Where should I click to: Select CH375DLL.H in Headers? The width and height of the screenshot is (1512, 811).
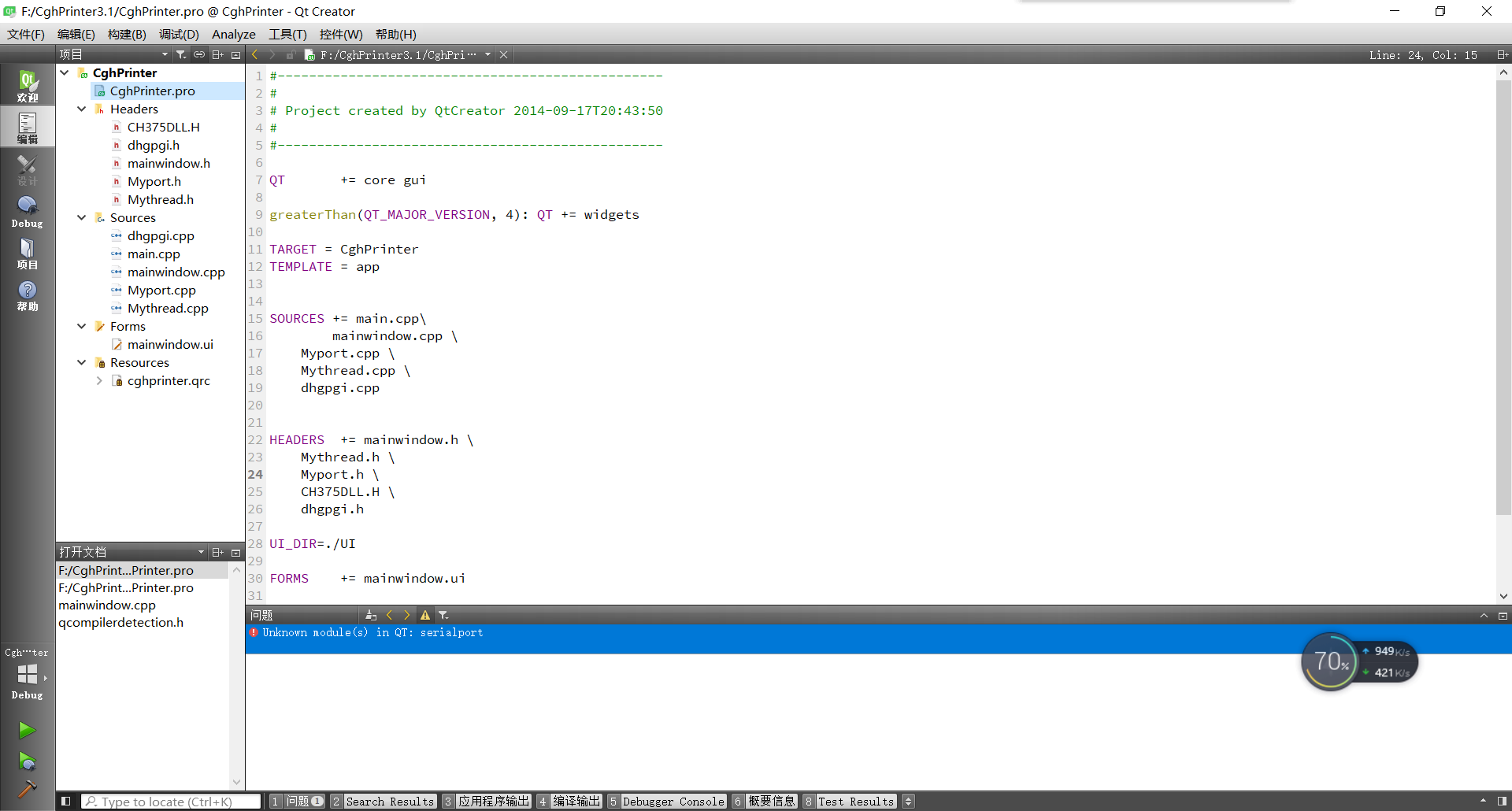tap(164, 127)
